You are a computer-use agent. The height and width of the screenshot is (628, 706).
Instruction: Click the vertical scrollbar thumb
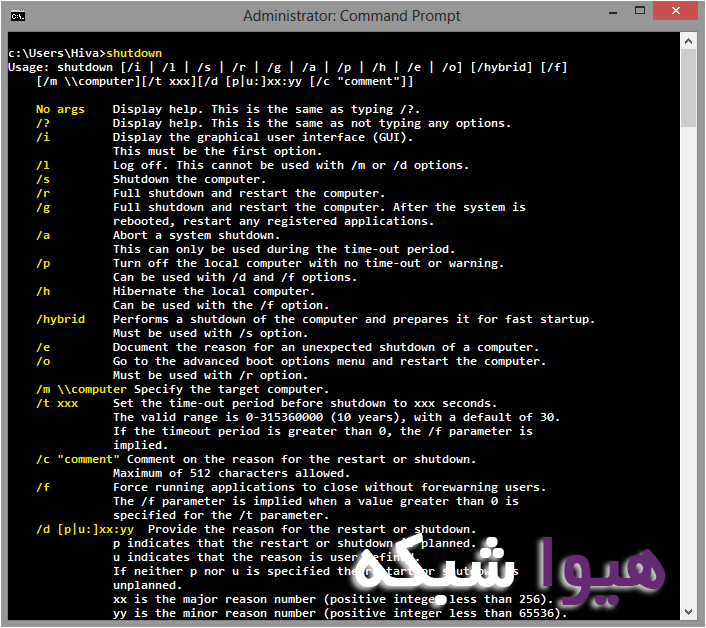coord(689,92)
